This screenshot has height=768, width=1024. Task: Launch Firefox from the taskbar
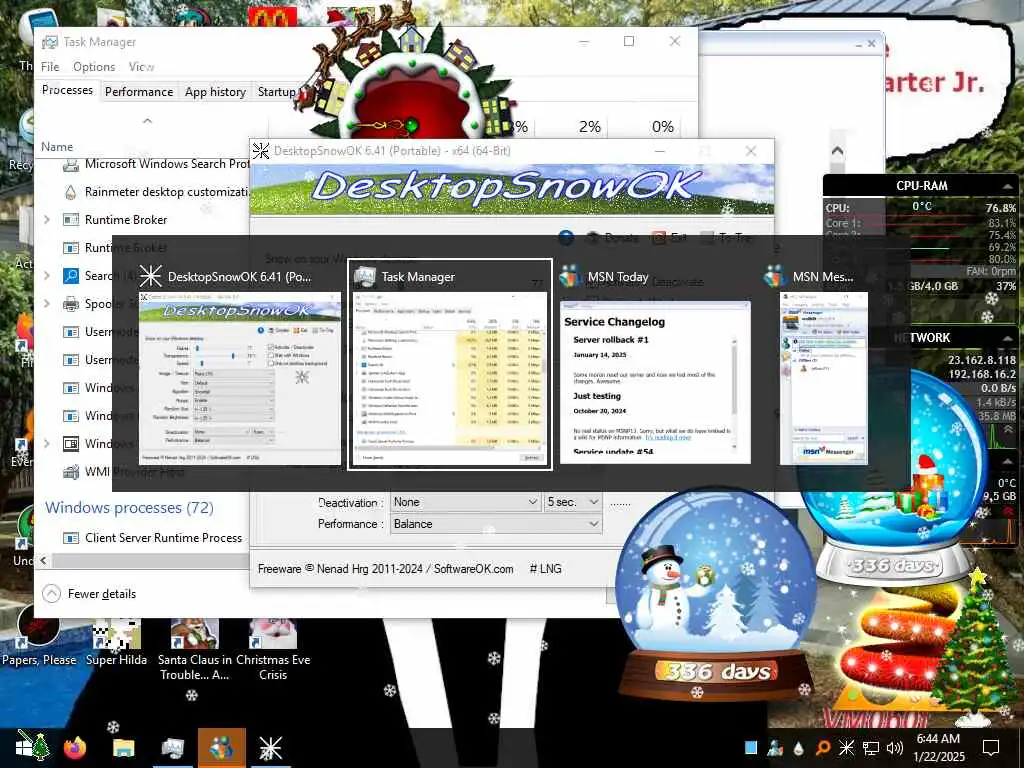75,747
